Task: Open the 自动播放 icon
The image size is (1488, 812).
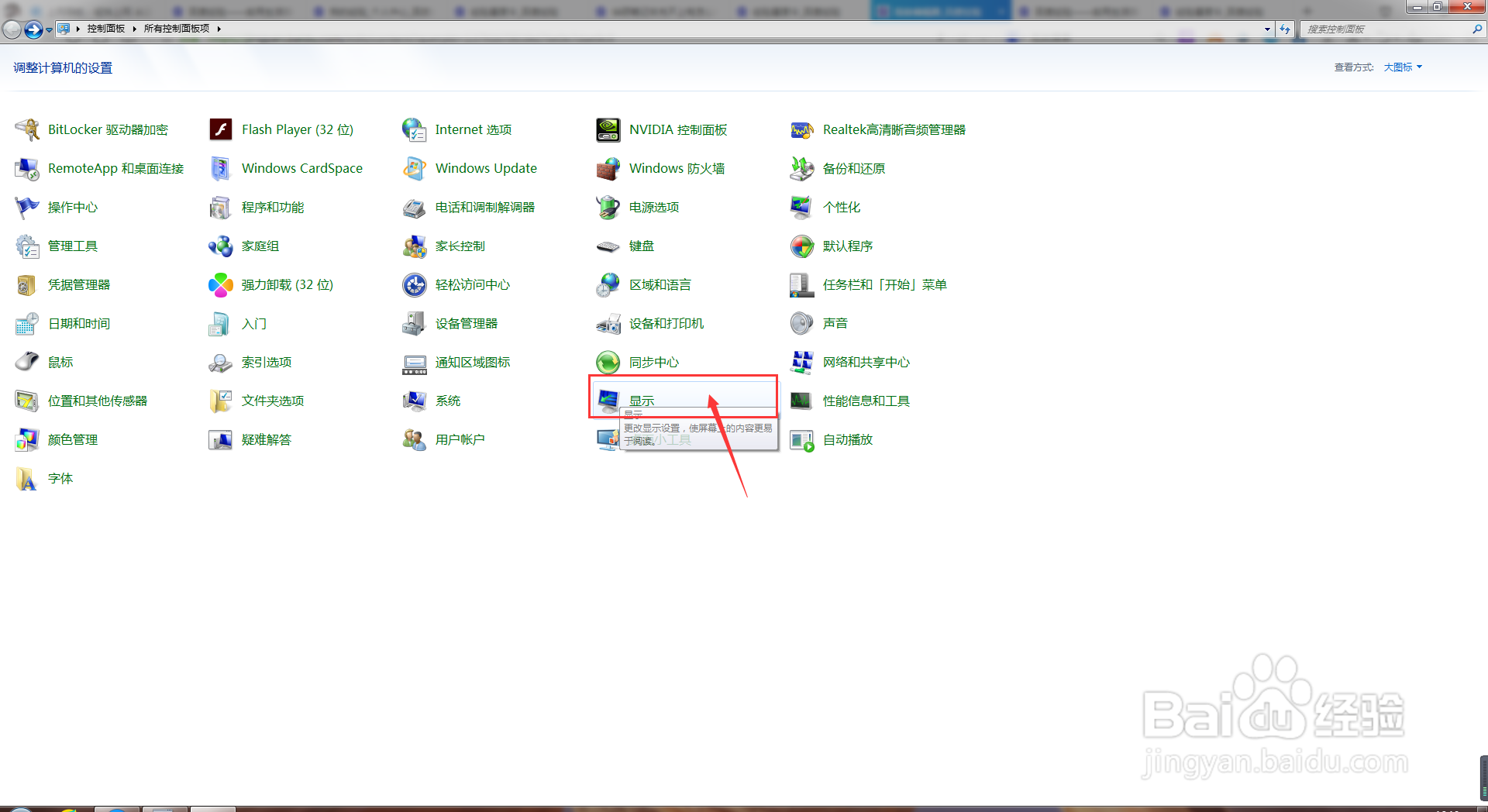Action: (x=802, y=439)
